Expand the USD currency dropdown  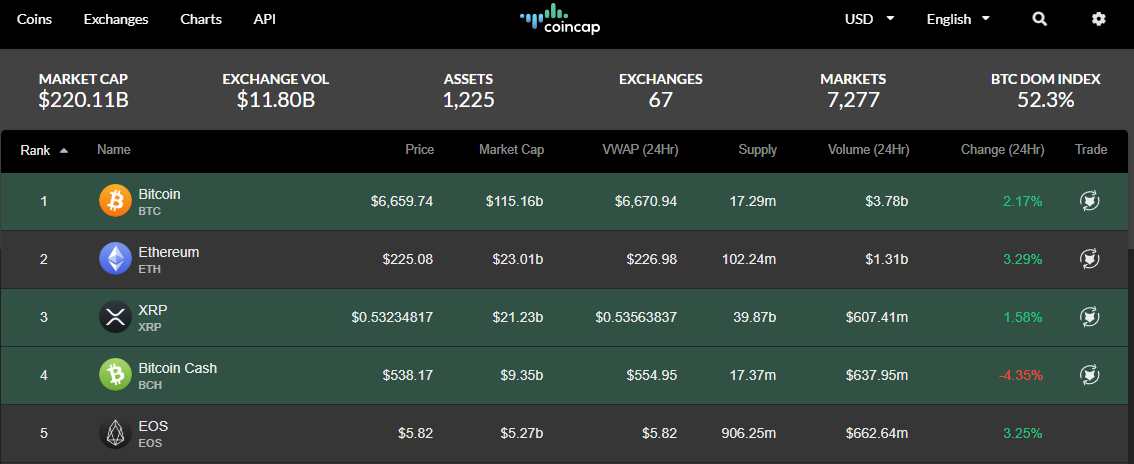coord(869,19)
